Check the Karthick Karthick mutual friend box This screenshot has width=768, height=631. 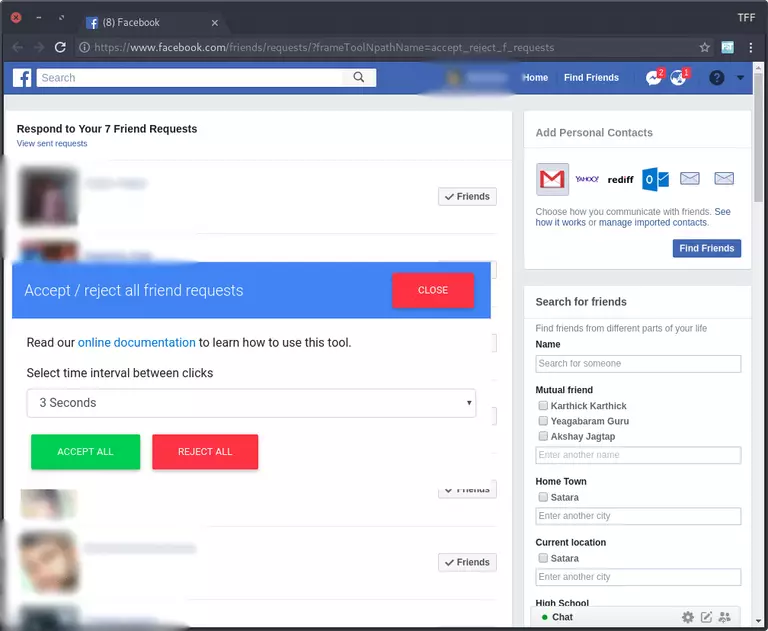tap(543, 406)
